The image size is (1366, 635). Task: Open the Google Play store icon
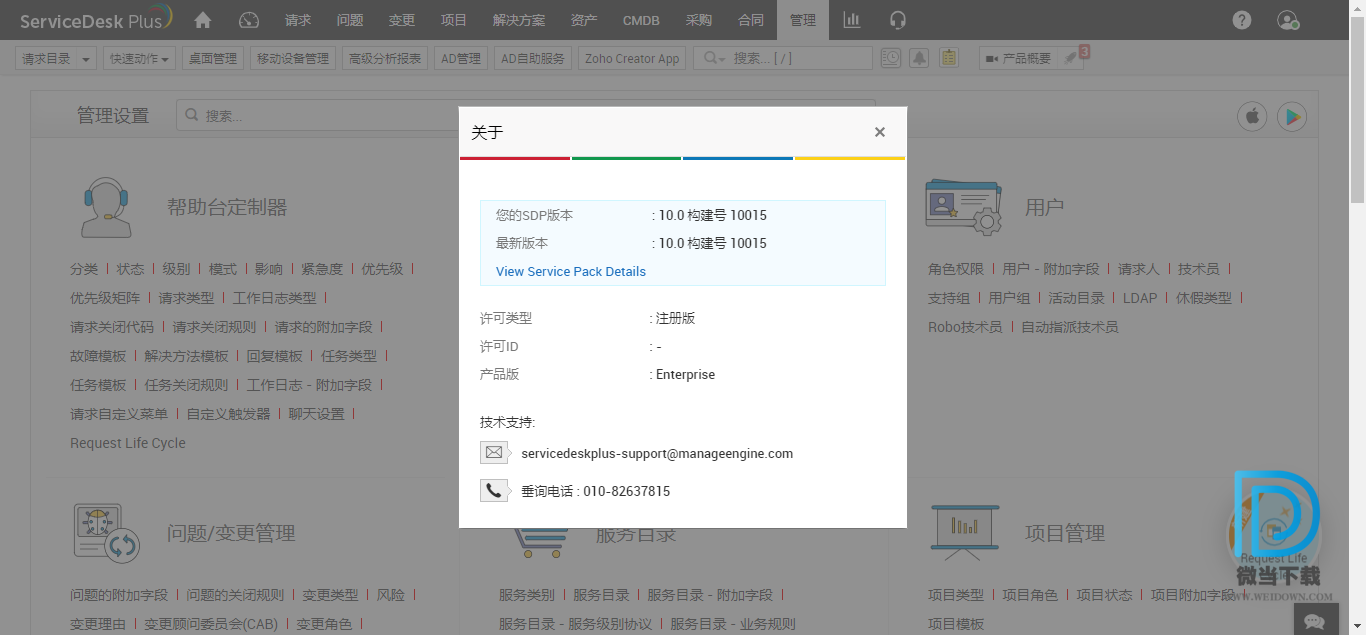[x=1292, y=116]
